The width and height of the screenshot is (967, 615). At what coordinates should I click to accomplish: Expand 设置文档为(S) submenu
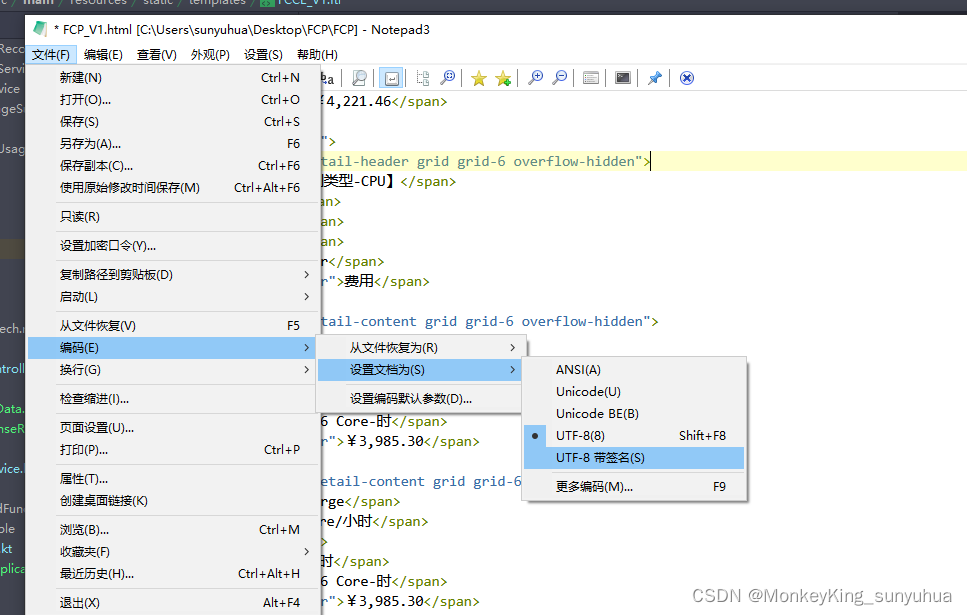coord(420,370)
